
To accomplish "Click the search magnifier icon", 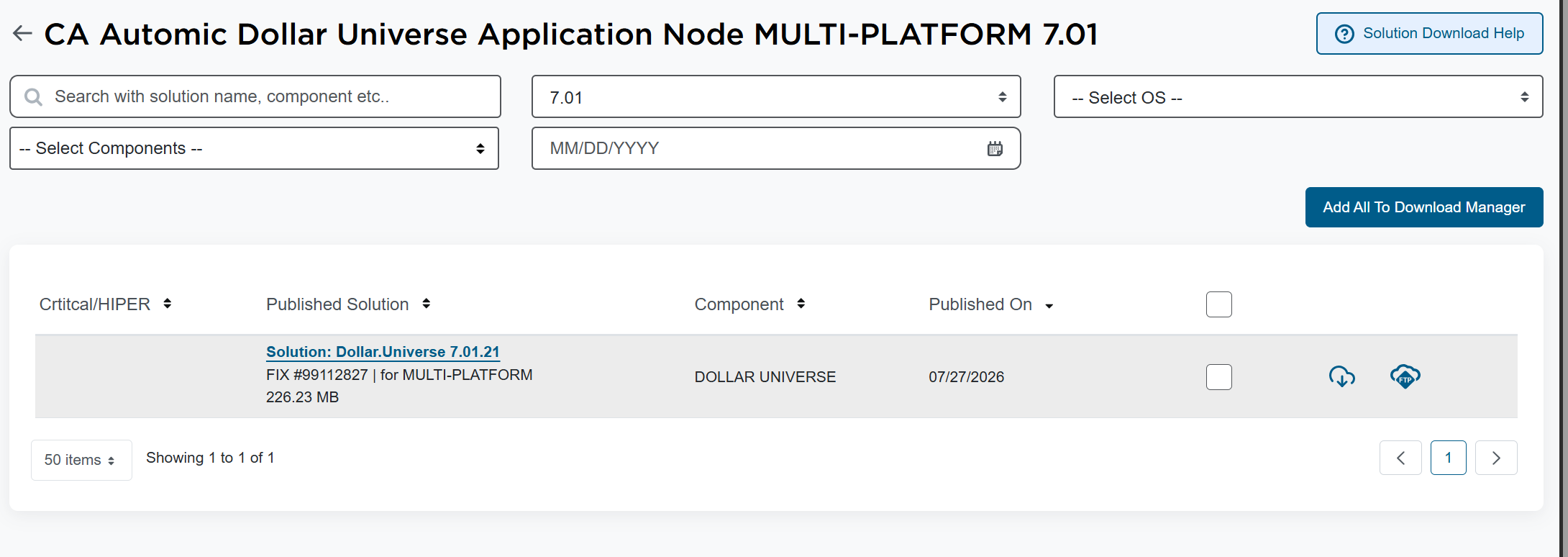I will point(33,96).
